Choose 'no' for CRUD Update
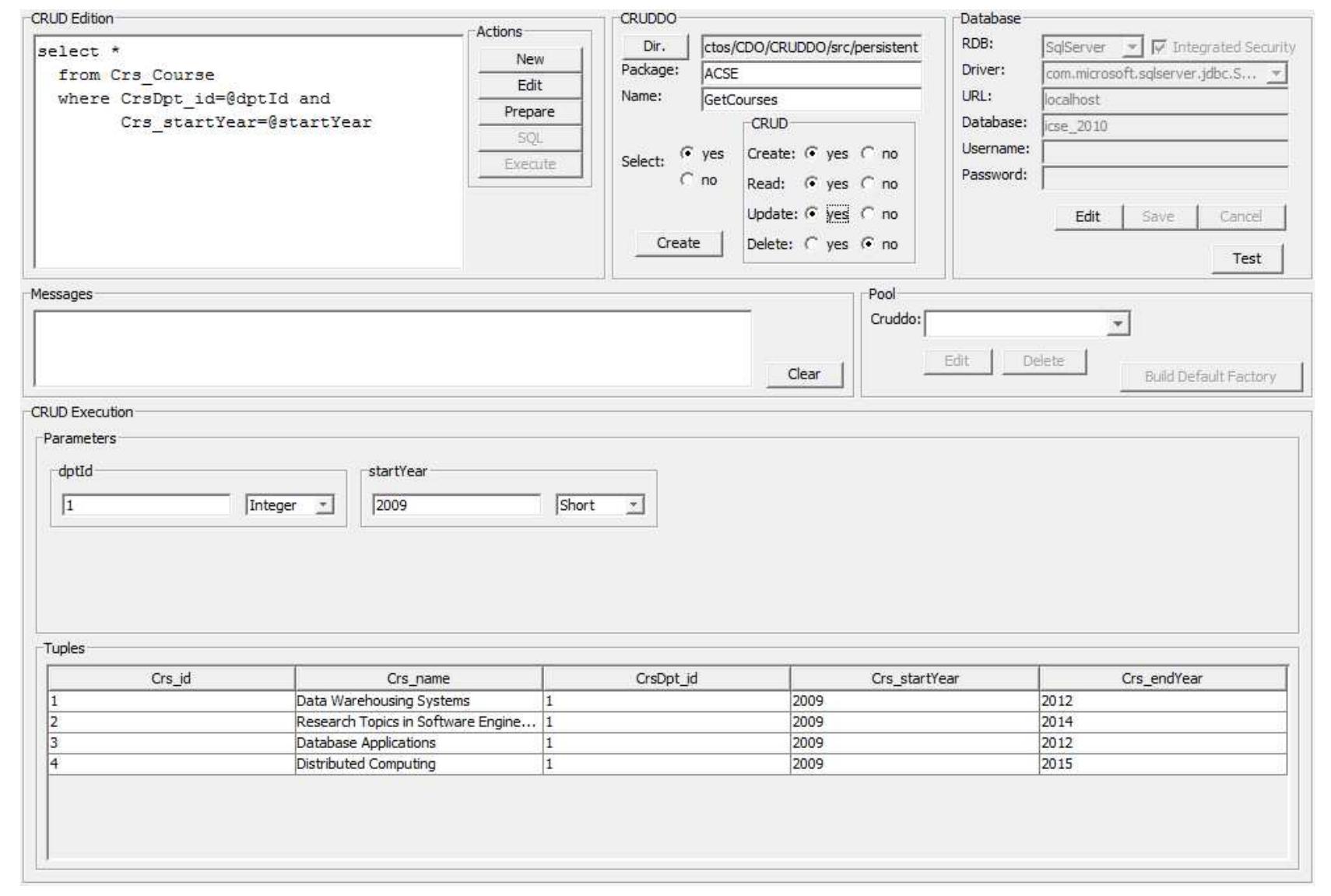 (x=867, y=213)
